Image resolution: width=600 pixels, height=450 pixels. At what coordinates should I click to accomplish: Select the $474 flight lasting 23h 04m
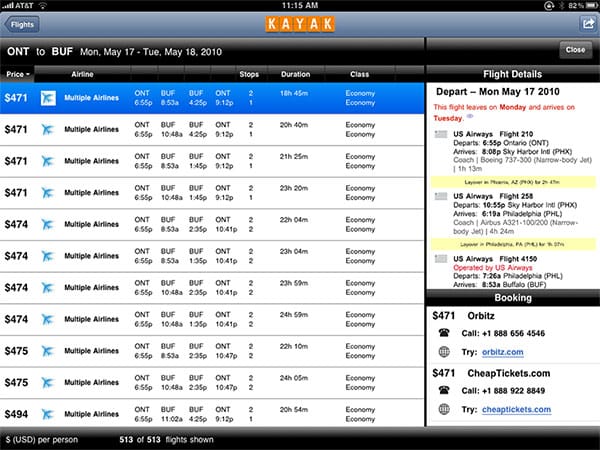click(x=212, y=256)
